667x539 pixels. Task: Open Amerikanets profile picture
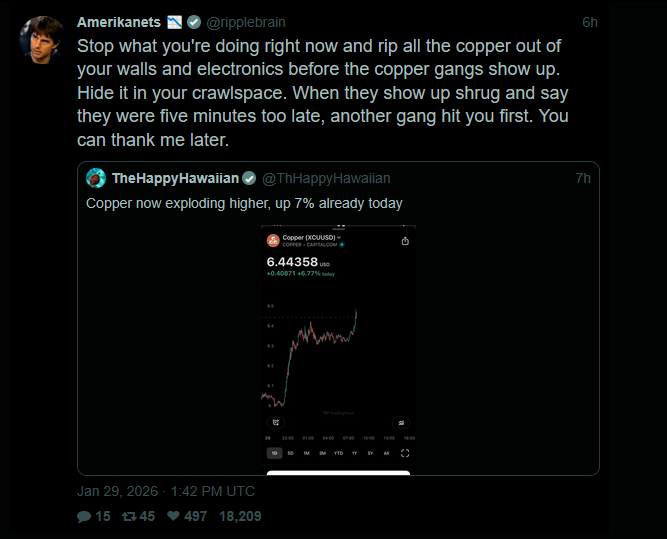click(43, 39)
